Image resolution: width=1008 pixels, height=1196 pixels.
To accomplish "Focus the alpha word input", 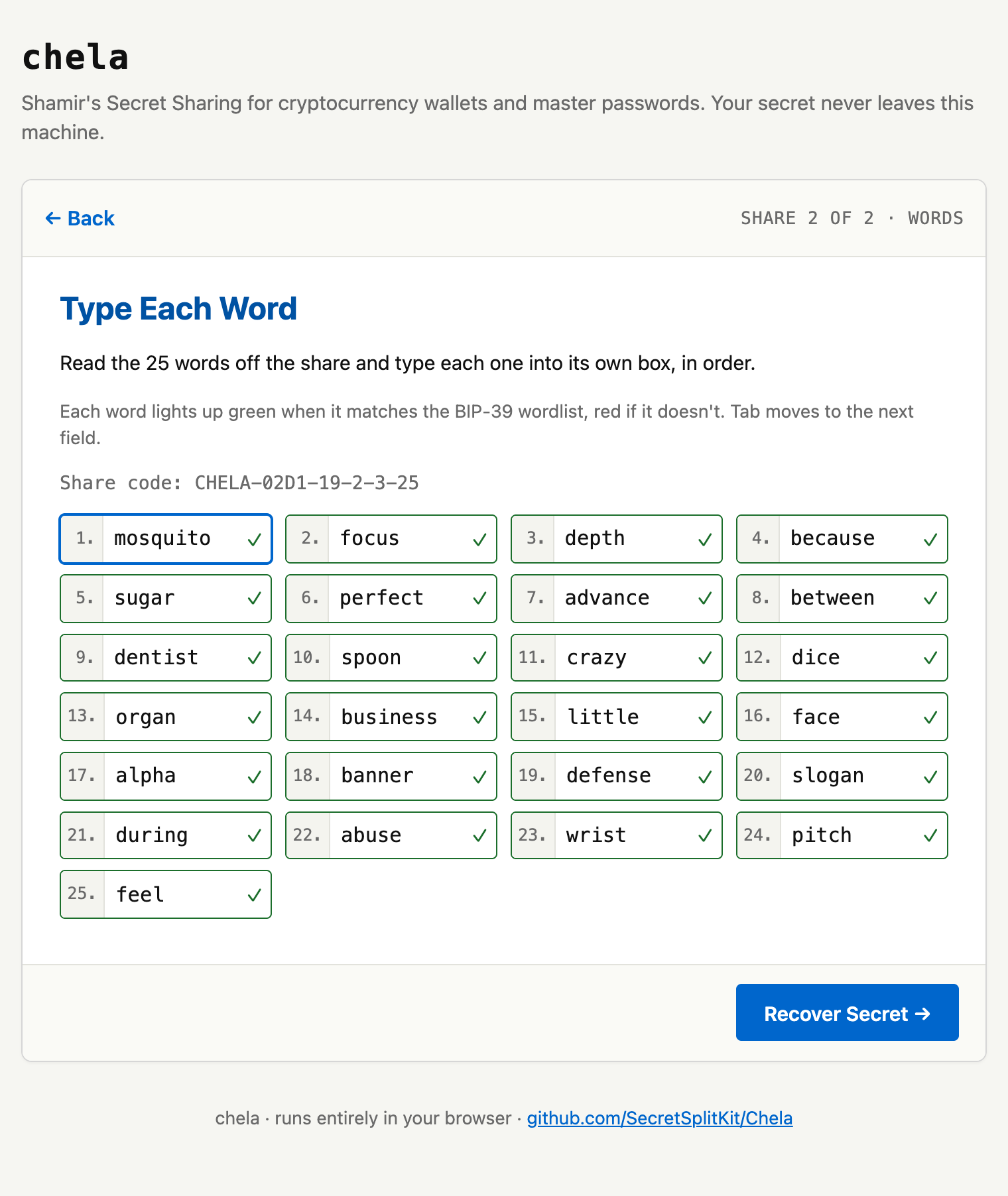I will click(x=166, y=776).
